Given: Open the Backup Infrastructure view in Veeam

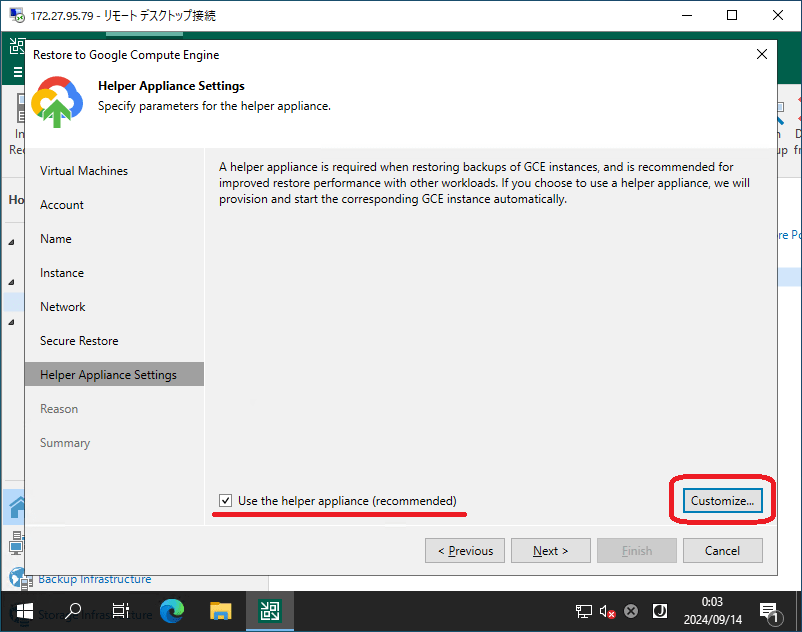Looking at the screenshot, I should [95, 579].
